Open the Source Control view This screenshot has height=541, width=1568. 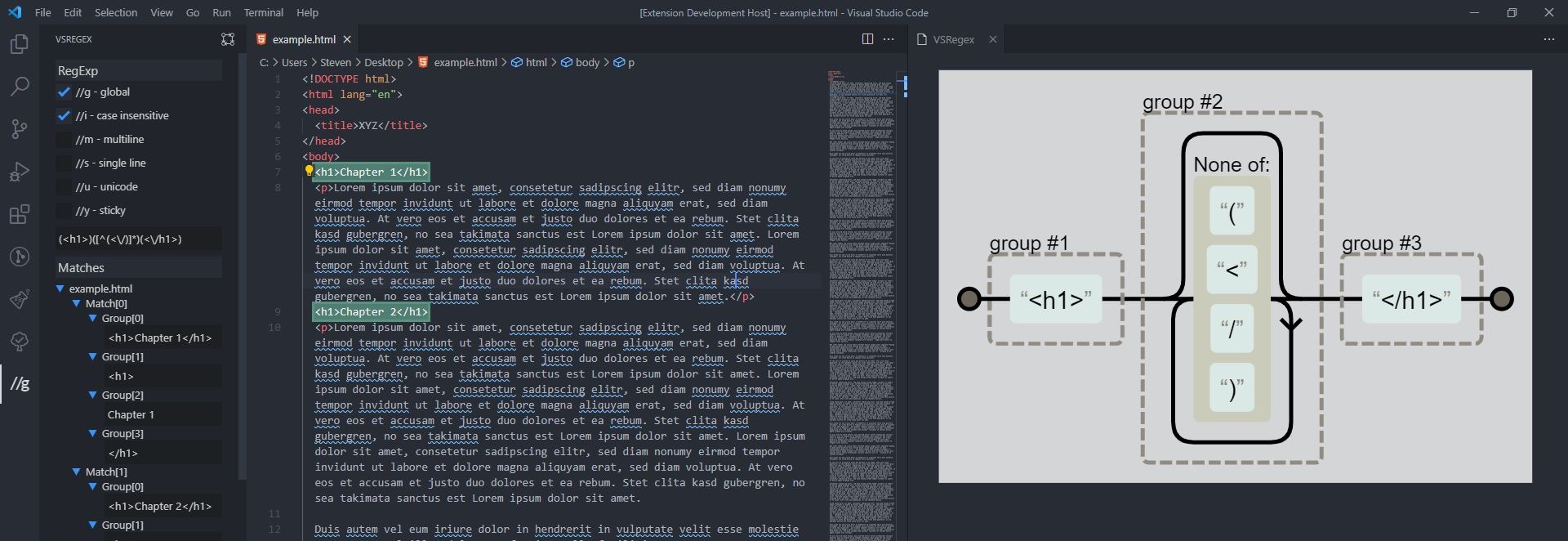tap(19, 129)
